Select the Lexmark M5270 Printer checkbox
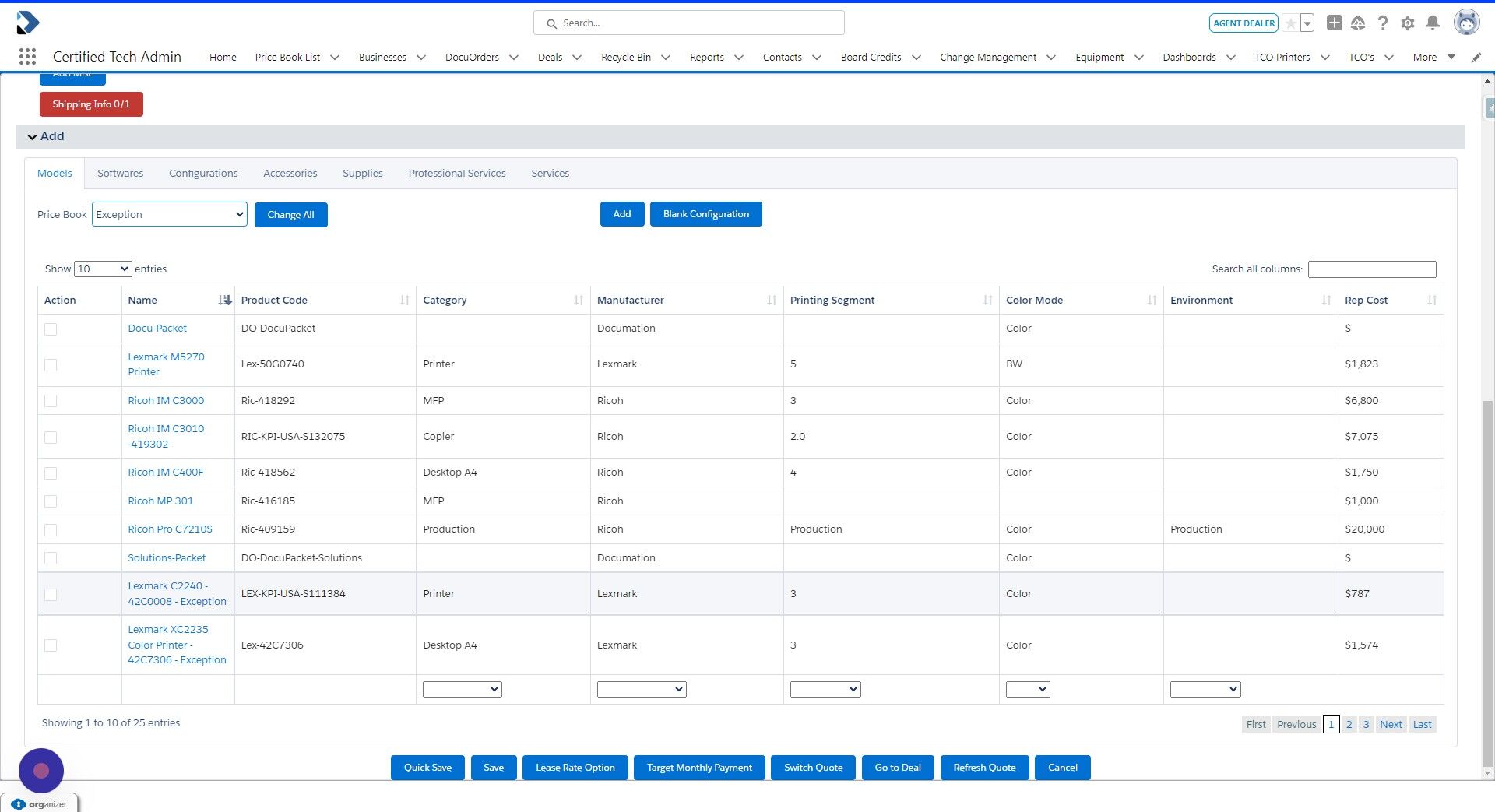1495x812 pixels. tap(51, 364)
